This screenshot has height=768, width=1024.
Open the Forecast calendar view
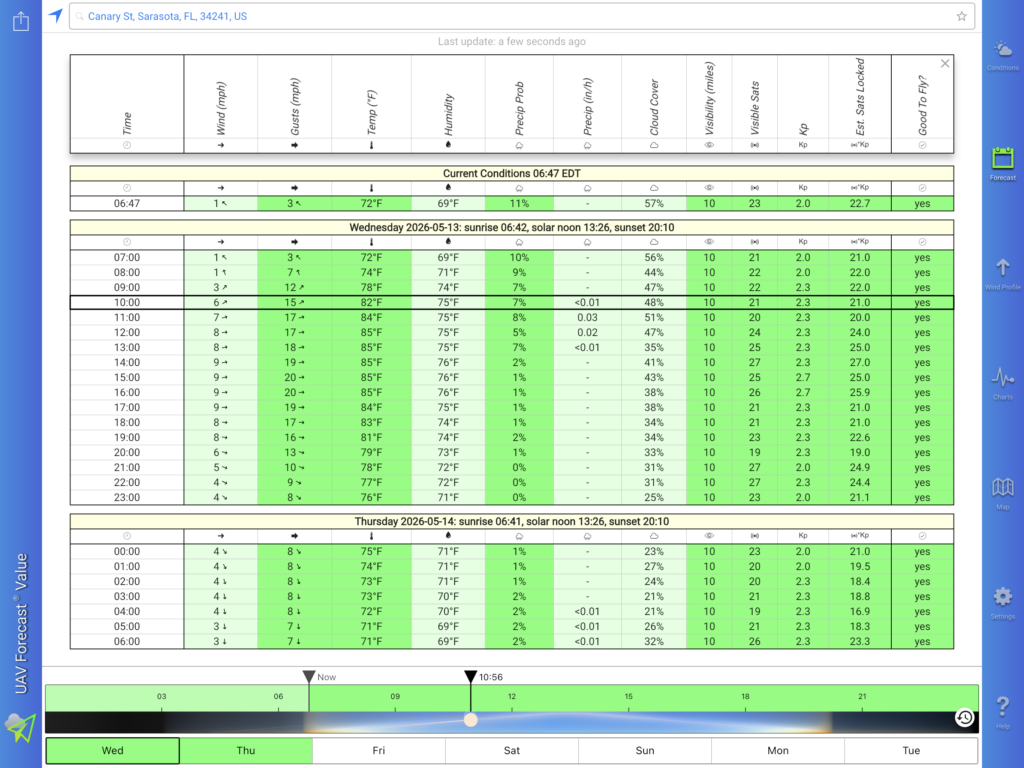1002,164
